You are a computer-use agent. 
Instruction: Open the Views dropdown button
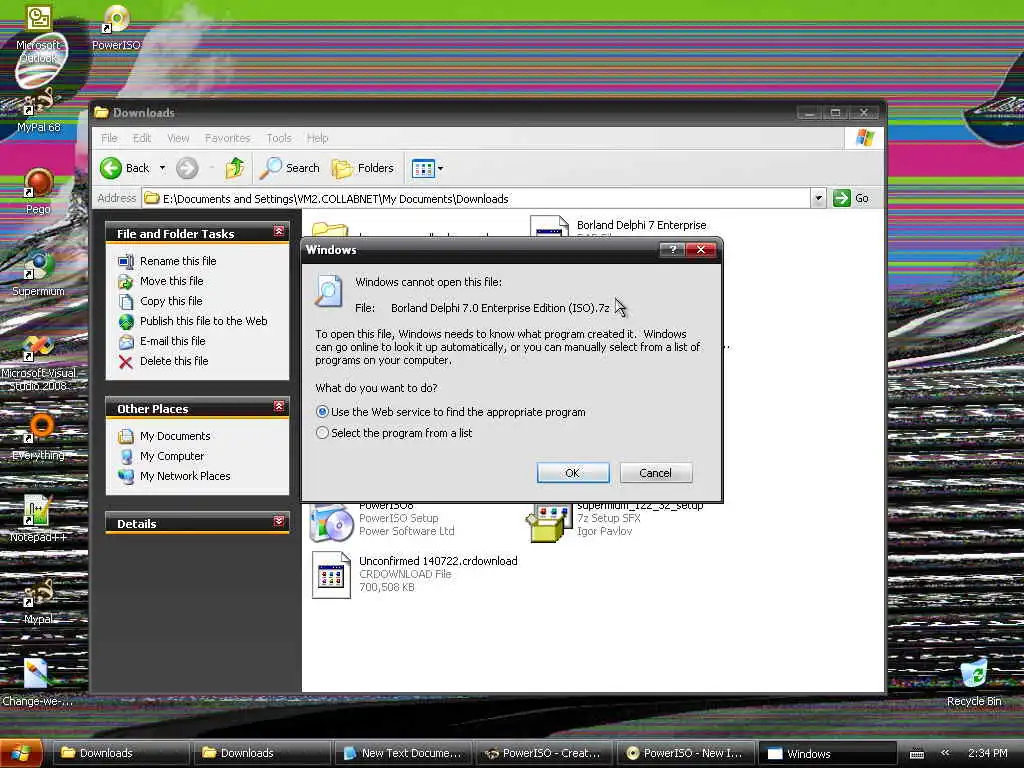point(428,168)
